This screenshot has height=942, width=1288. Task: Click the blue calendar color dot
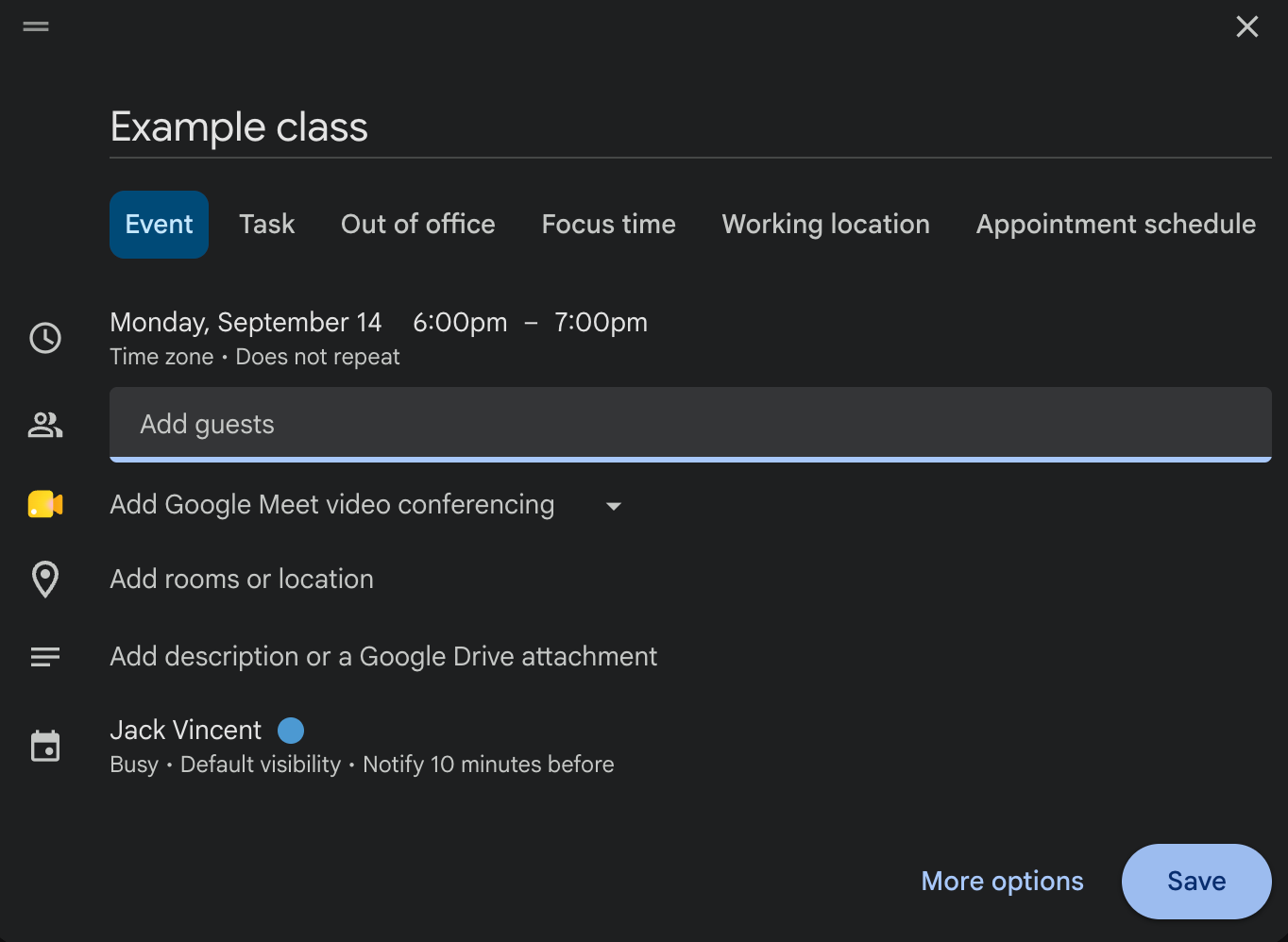291,731
